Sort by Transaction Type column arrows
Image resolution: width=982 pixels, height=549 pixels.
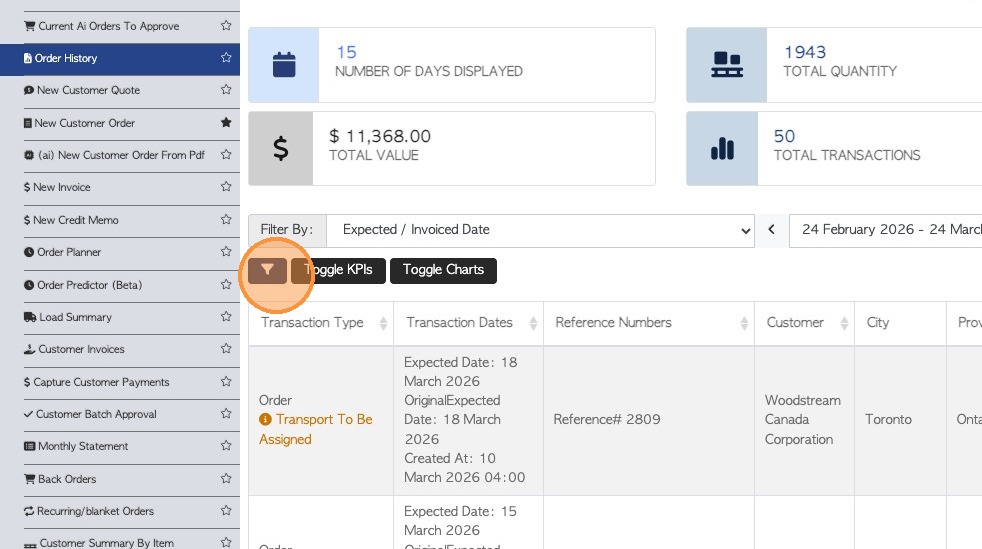point(384,323)
